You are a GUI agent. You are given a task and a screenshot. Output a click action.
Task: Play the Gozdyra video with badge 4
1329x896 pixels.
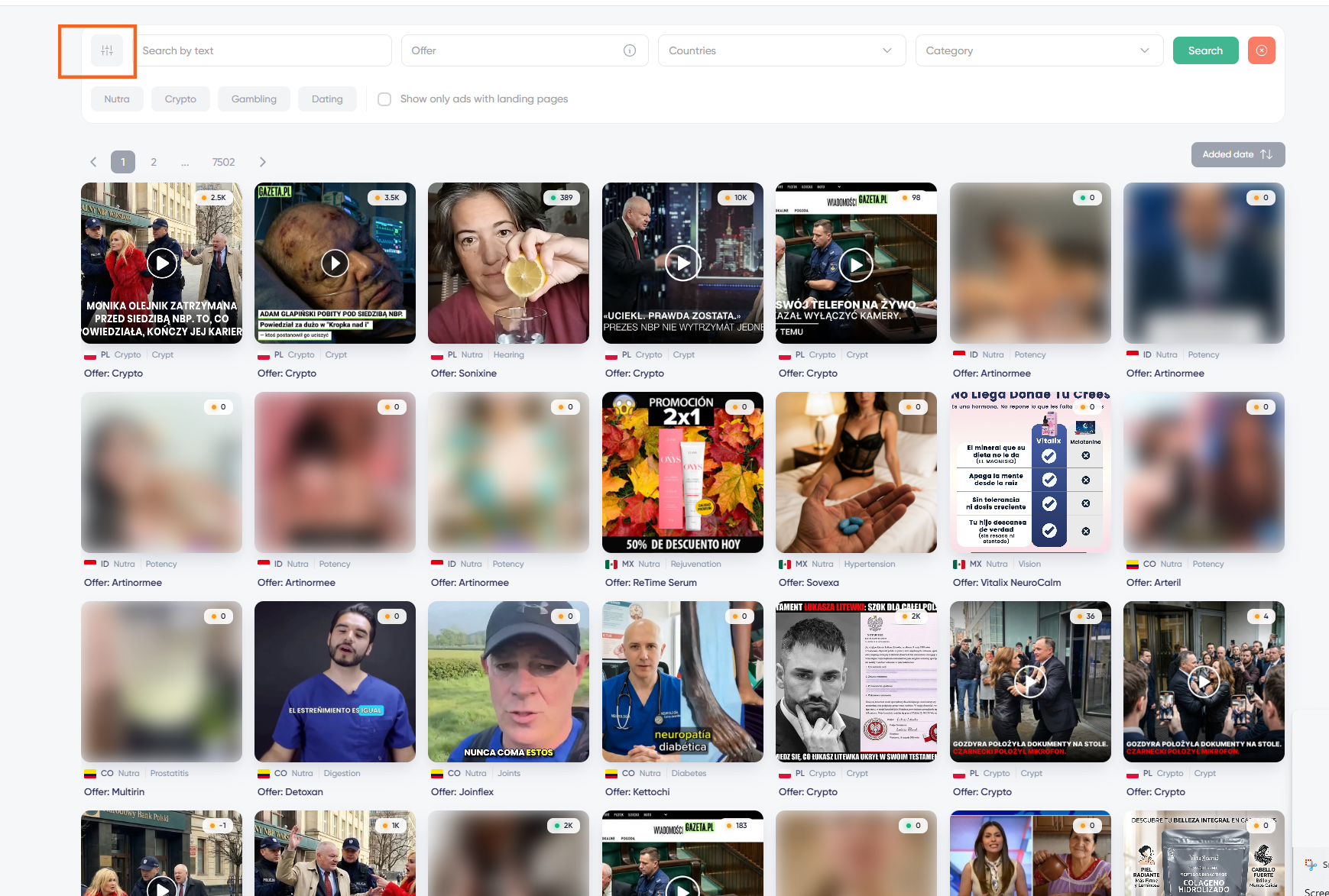pos(1204,681)
